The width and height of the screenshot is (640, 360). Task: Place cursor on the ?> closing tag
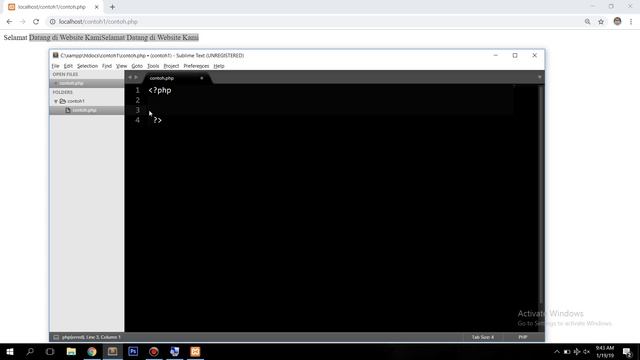pos(158,120)
